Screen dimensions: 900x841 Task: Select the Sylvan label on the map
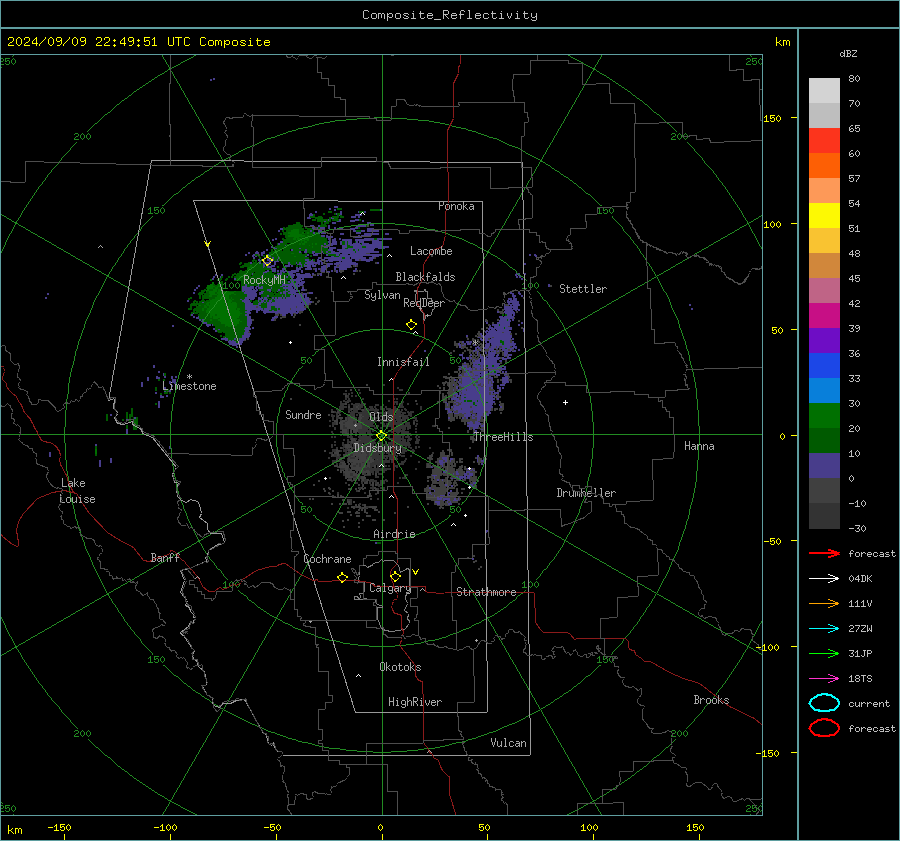pos(382,295)
